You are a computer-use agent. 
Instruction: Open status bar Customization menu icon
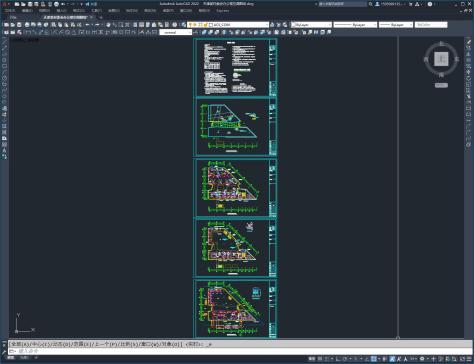469,359
